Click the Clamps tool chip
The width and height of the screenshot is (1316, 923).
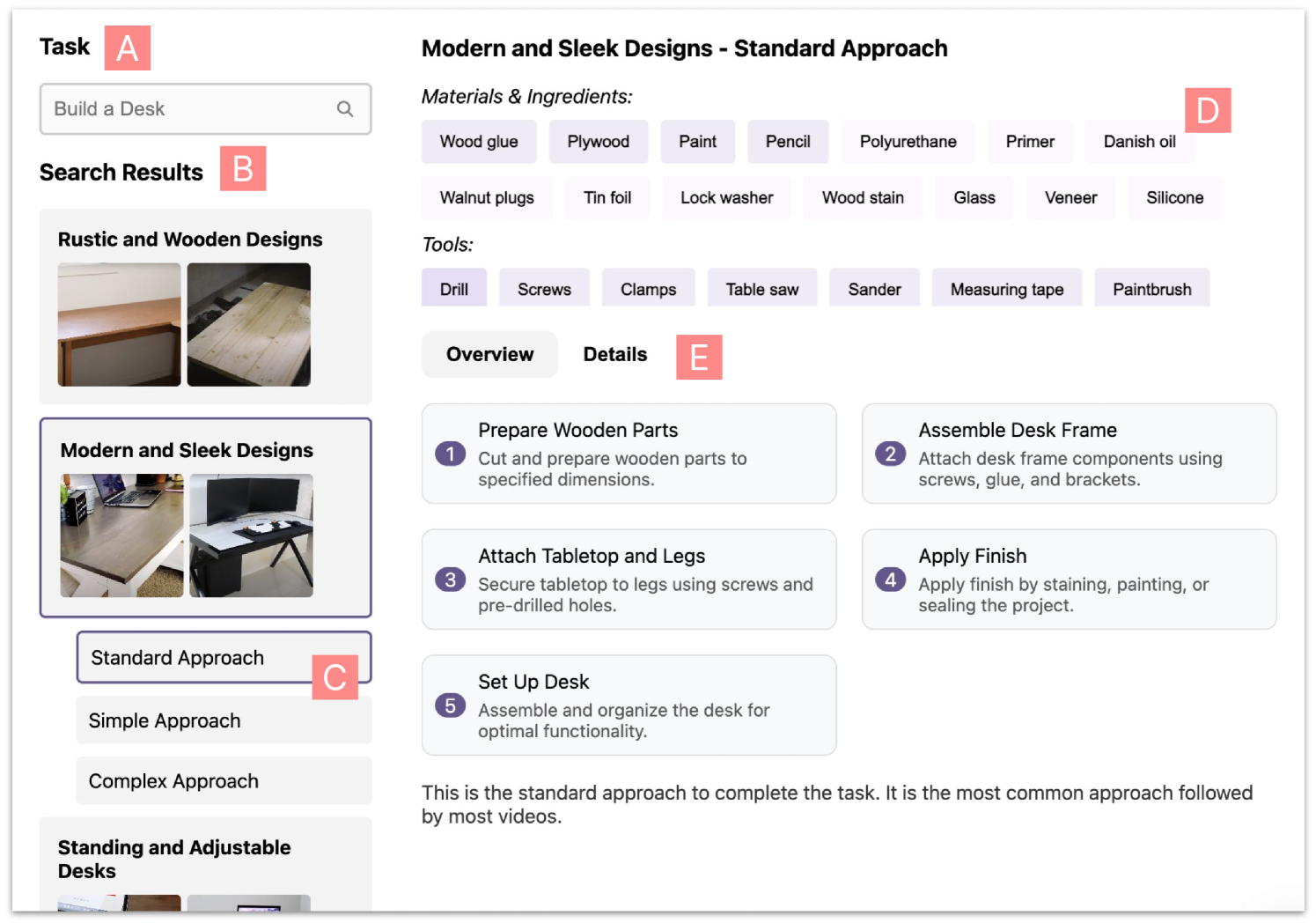649,289
